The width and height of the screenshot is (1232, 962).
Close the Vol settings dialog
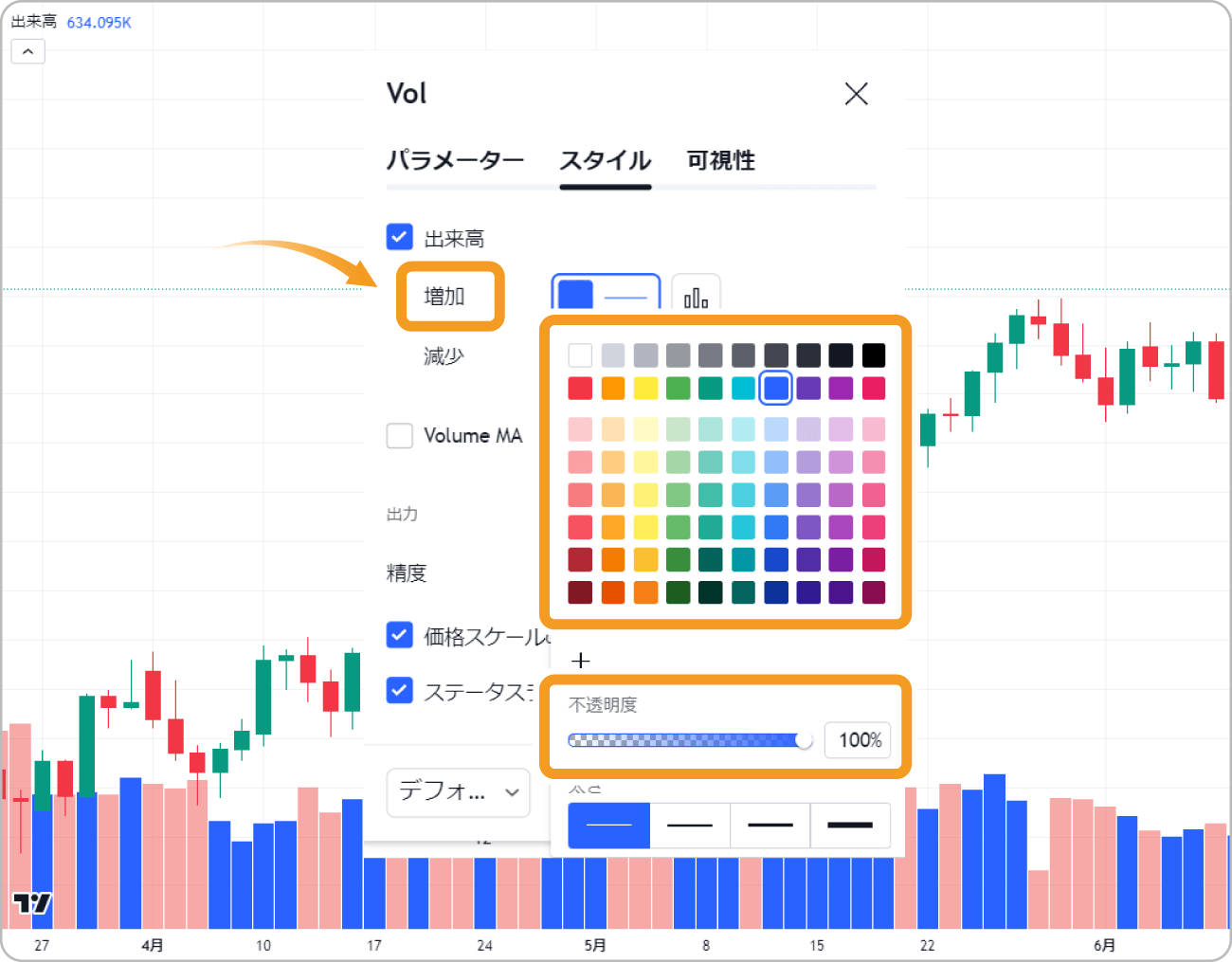click(856, 94)
